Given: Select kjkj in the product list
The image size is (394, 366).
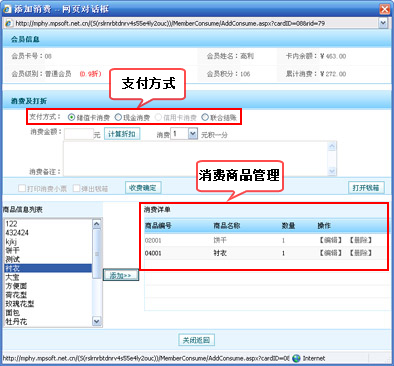Looking at the screenshot, I should tap(48, 241).
